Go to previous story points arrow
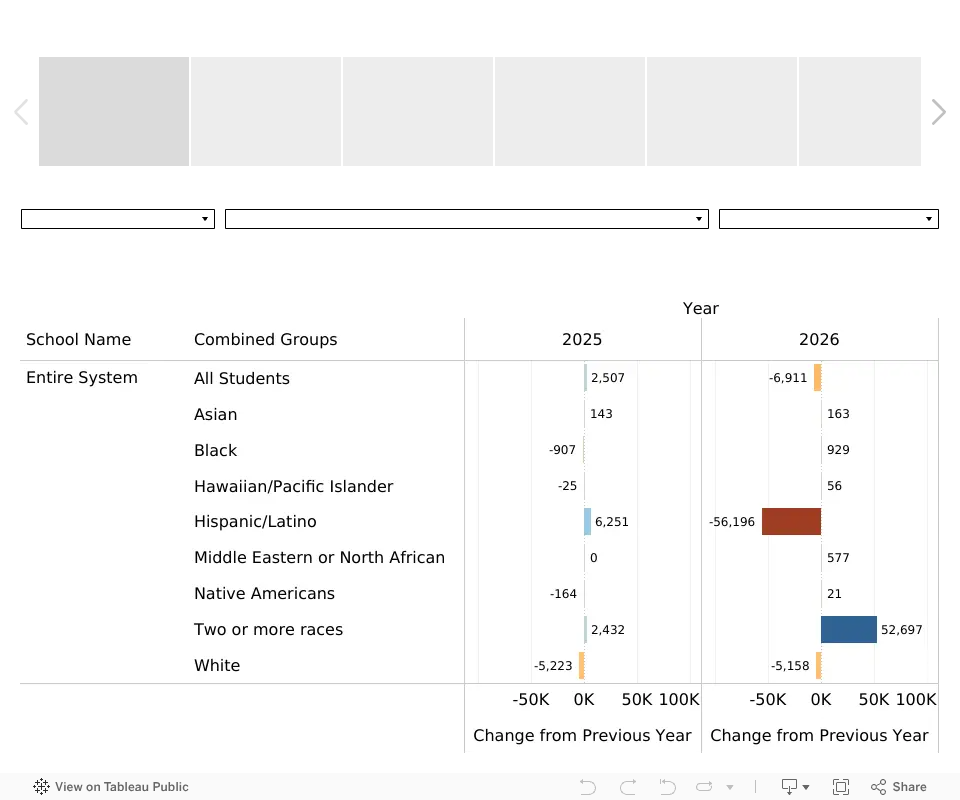Viewport: 960px width, 800px height. pyautogui.click(x=21, y=112)
